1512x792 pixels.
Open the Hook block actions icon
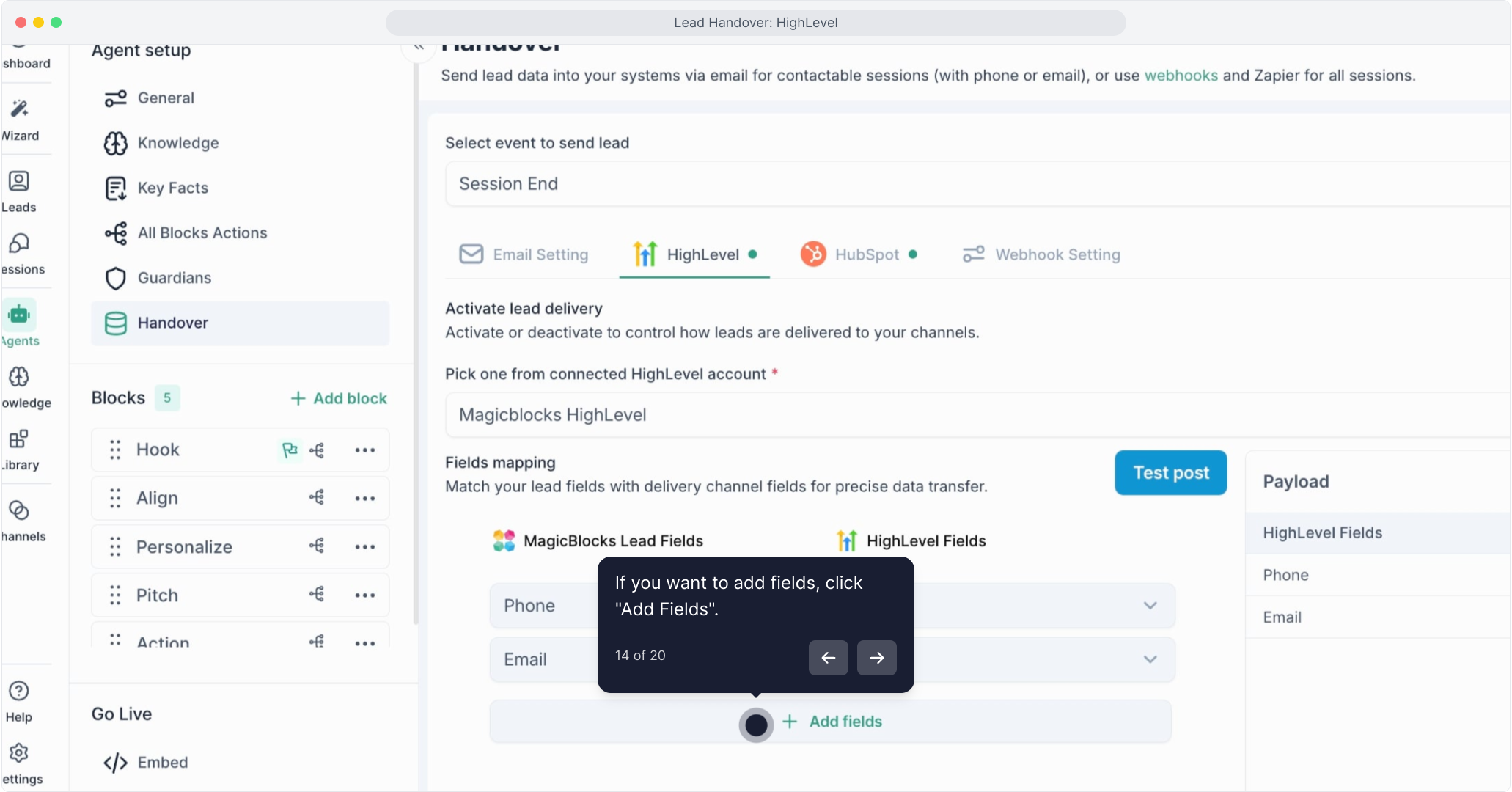click(x=317, y=450)
